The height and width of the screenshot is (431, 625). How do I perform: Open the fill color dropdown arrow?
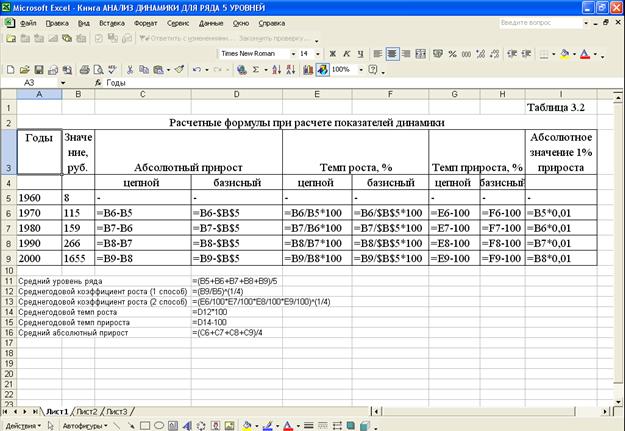pyautogui.click(x=574, y=54)
